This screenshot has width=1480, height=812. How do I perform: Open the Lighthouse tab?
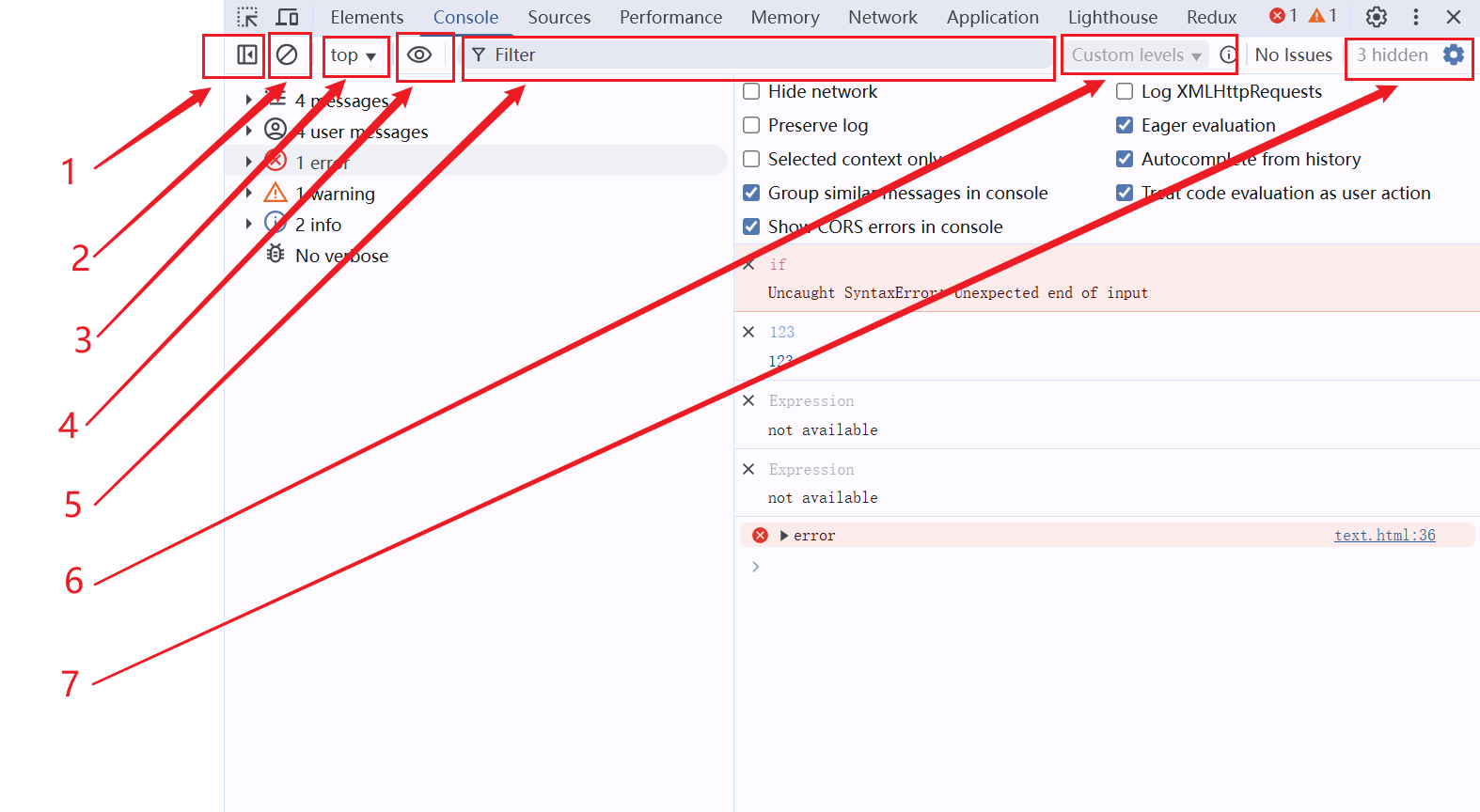coord(1112,17)
